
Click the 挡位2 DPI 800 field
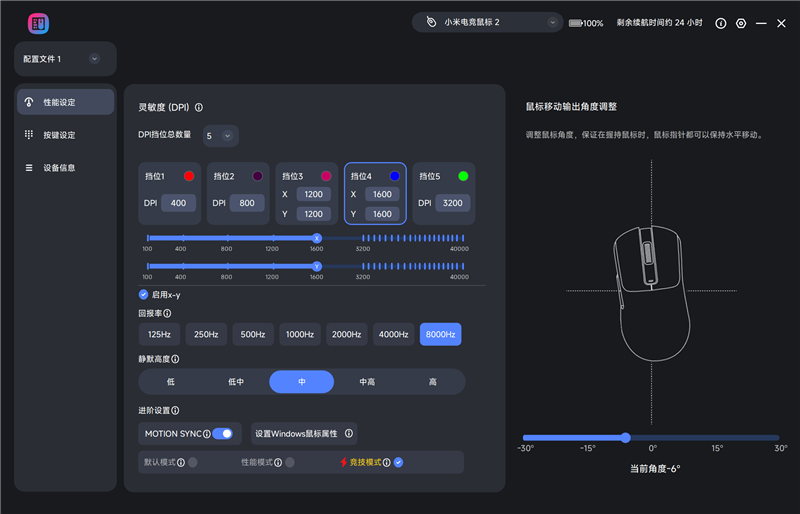tap(247, 203)
